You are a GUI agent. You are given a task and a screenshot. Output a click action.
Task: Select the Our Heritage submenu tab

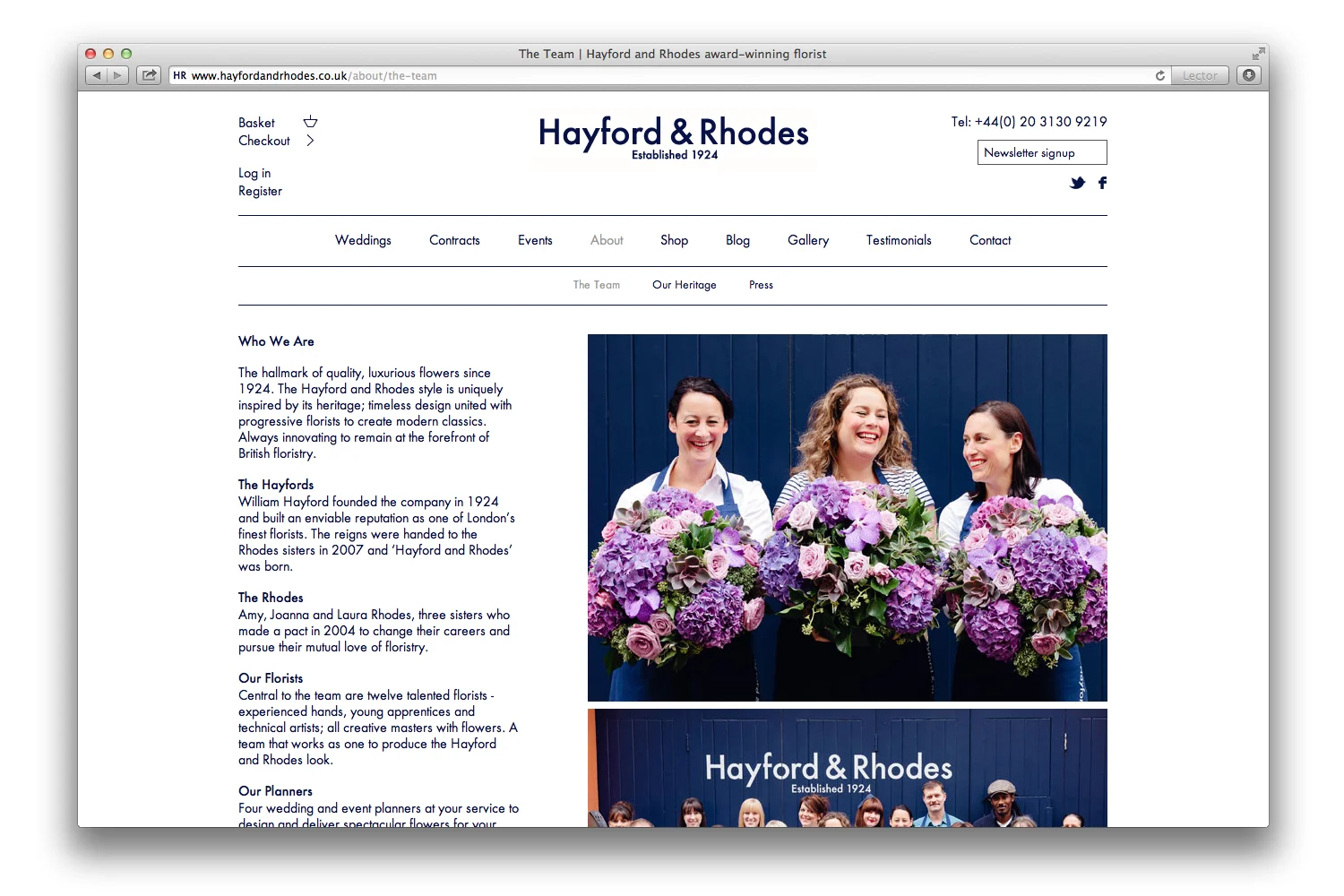tap(685, 285)
